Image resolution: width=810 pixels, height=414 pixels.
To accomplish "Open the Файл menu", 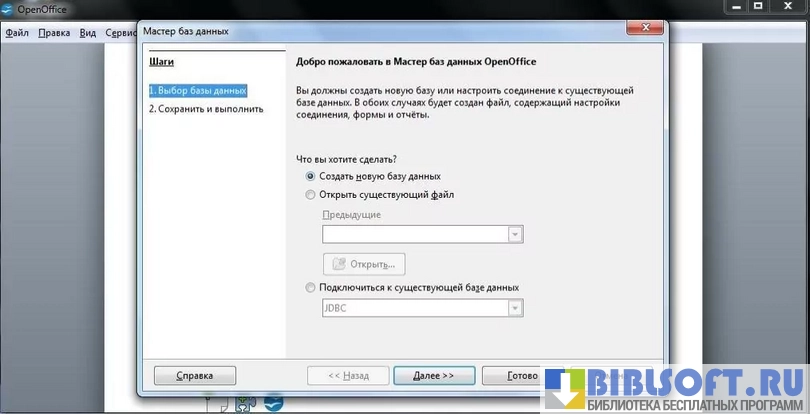I will (17, 32).
